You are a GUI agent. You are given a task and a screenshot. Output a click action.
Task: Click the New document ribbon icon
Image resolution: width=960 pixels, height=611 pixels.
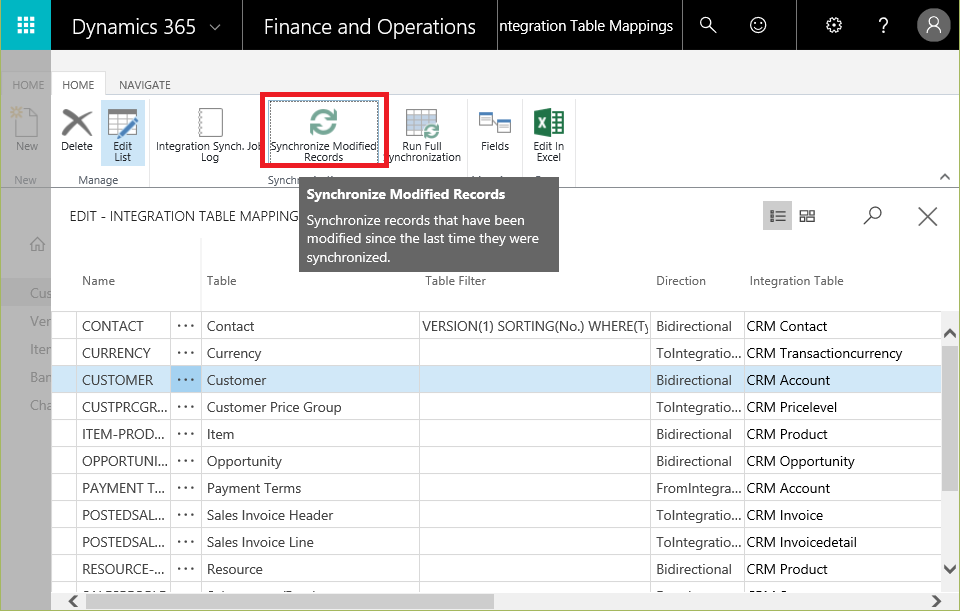[x=27, y=129]
